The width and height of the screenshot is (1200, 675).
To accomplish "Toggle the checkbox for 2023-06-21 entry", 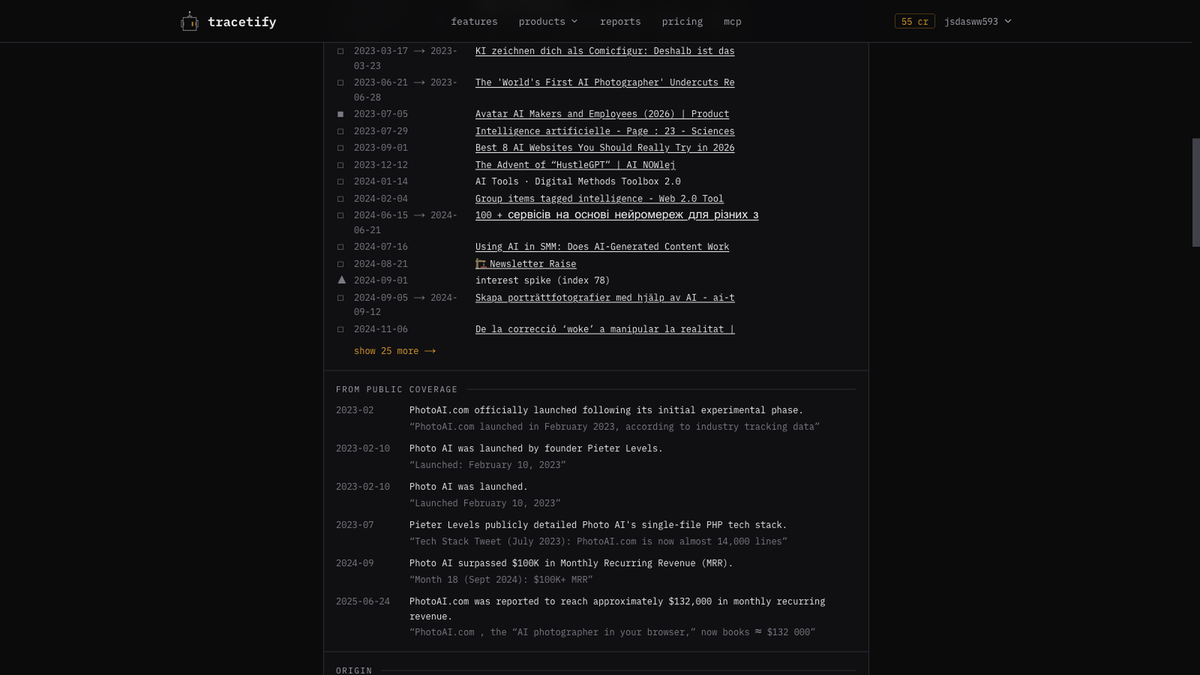I will click(x=341, y=83).
